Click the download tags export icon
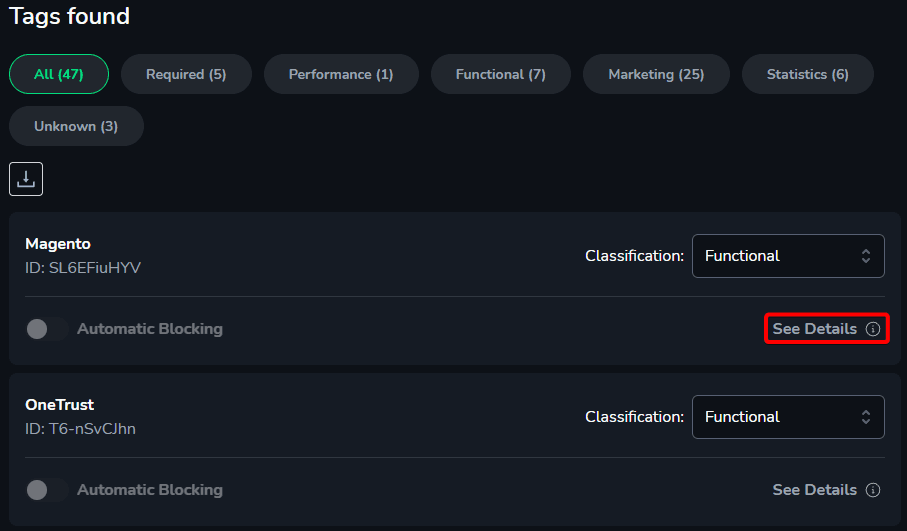Image resolution: width=907 pixels, height=531 pixels. [26, 179]
